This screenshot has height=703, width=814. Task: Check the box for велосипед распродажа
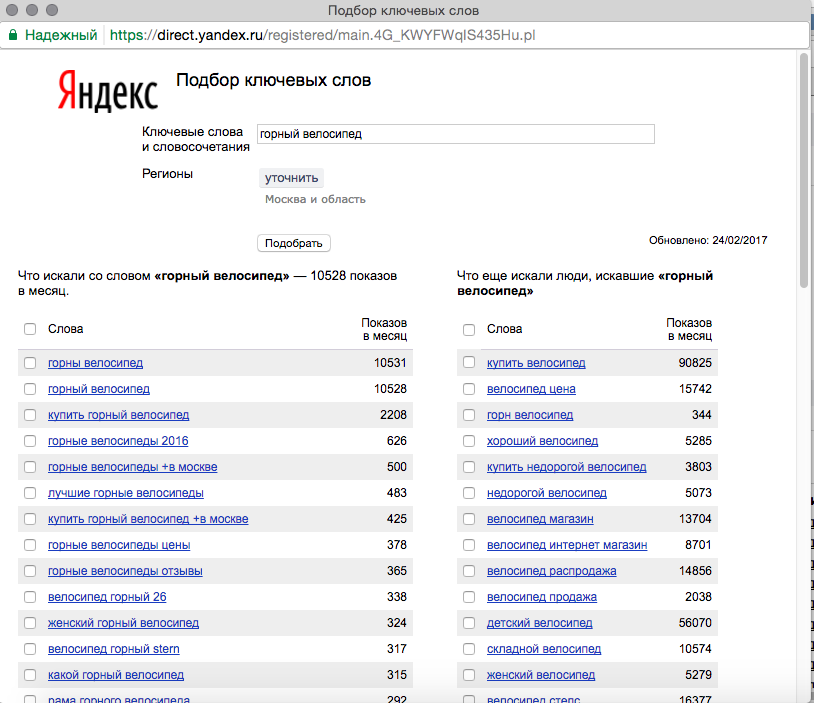(469, 571)
